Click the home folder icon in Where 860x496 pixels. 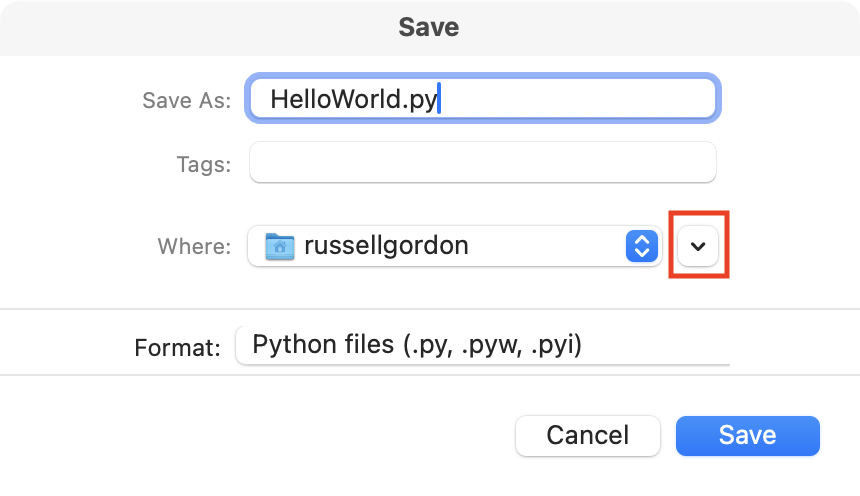tap(280, 246)
